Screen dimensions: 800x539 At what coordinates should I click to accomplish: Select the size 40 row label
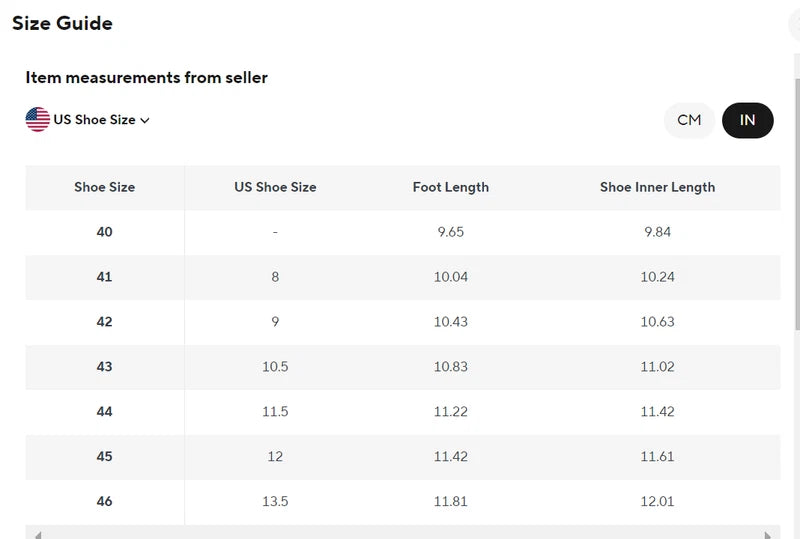[x=104, y=232]
